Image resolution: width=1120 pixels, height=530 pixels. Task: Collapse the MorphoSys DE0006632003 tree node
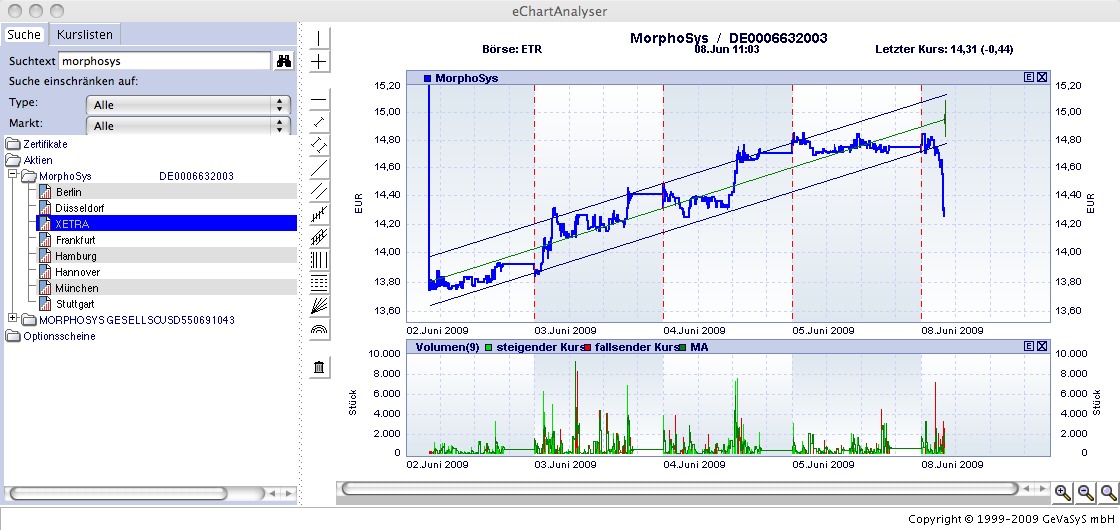pyautogui.click(x=13, y=174)
